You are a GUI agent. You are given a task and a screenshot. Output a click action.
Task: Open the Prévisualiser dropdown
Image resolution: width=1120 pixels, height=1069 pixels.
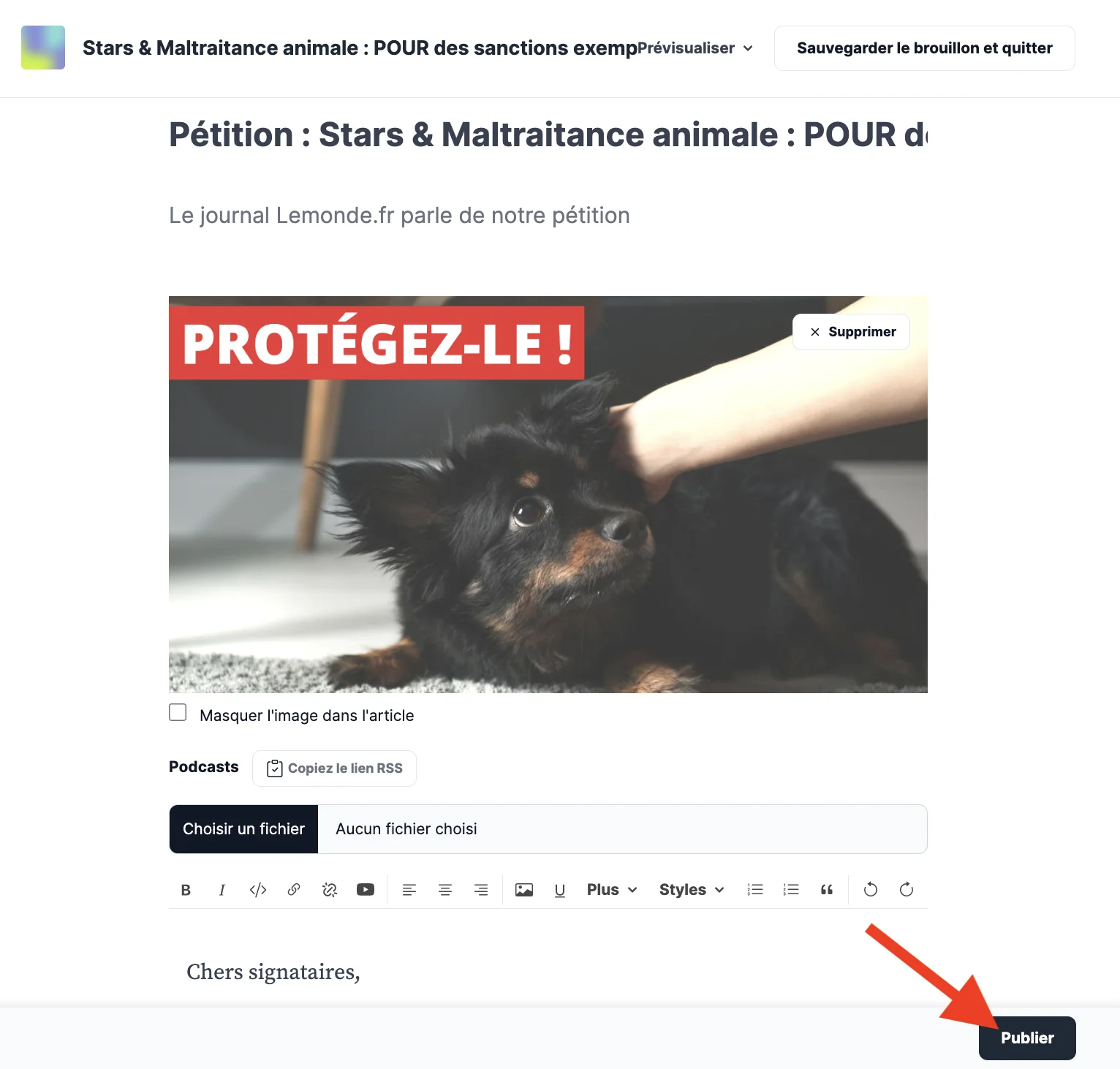(x=695, y=48)
